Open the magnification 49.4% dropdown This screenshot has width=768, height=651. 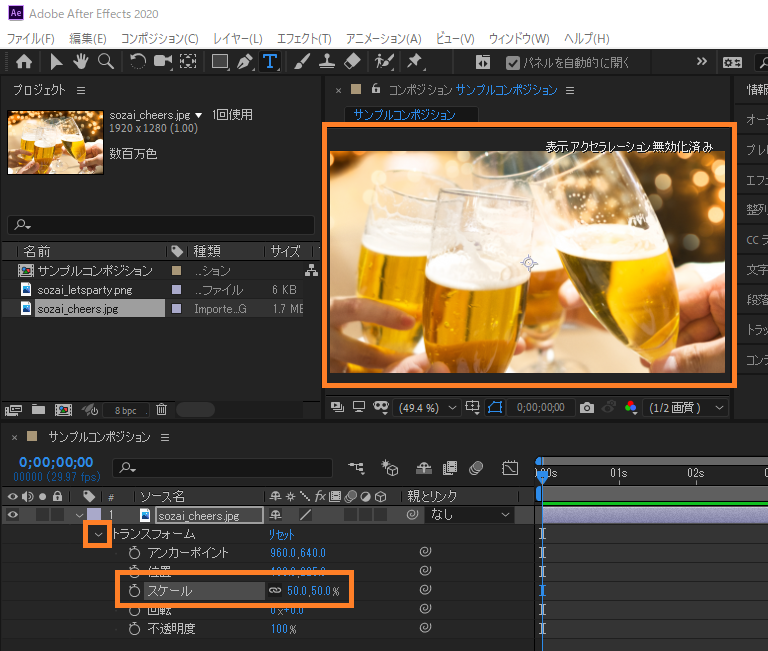coord(427,408)
